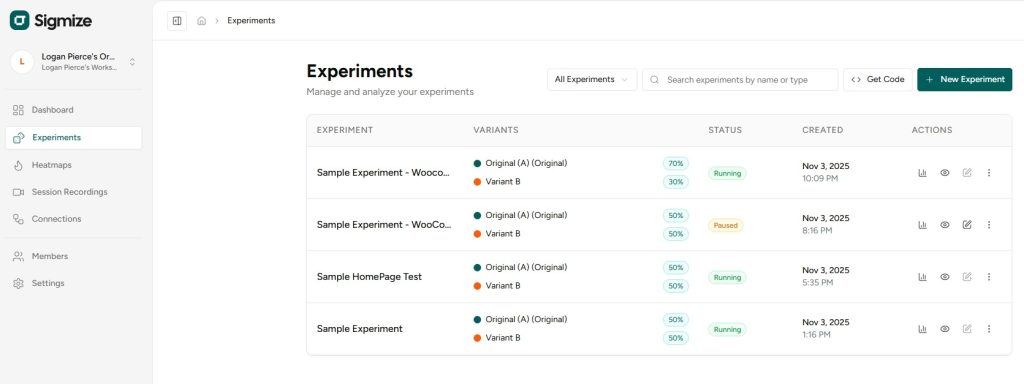The image size is (1024, 384).
Task: Toggle the sidebar collapse icon
Action: click(177, 21)
